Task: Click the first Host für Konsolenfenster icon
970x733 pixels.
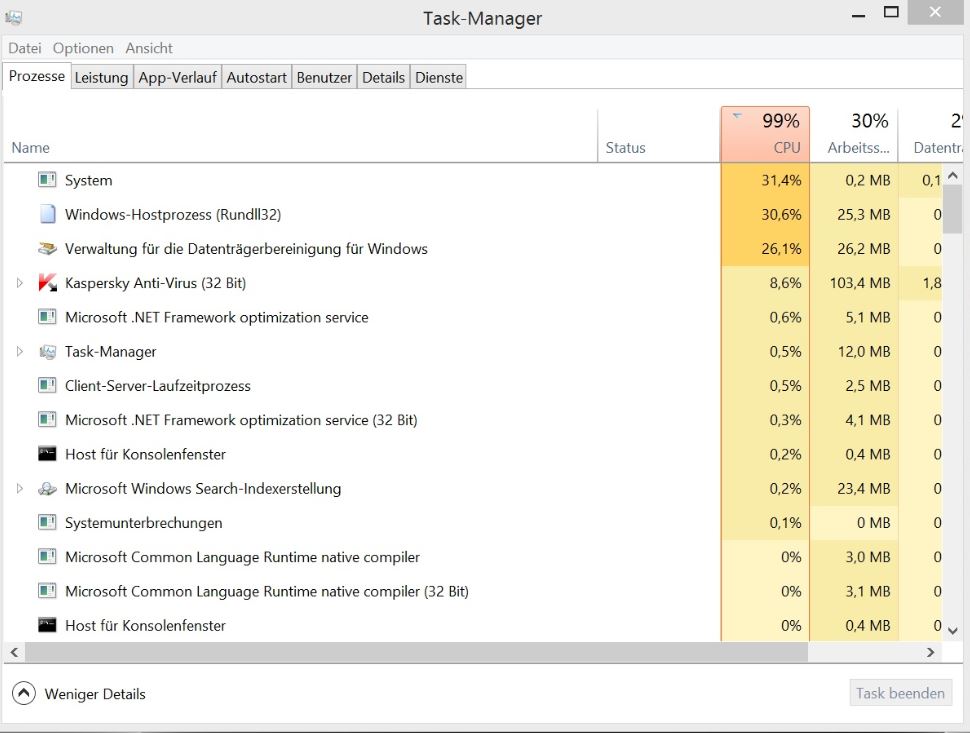Action: tap(47, 454)
